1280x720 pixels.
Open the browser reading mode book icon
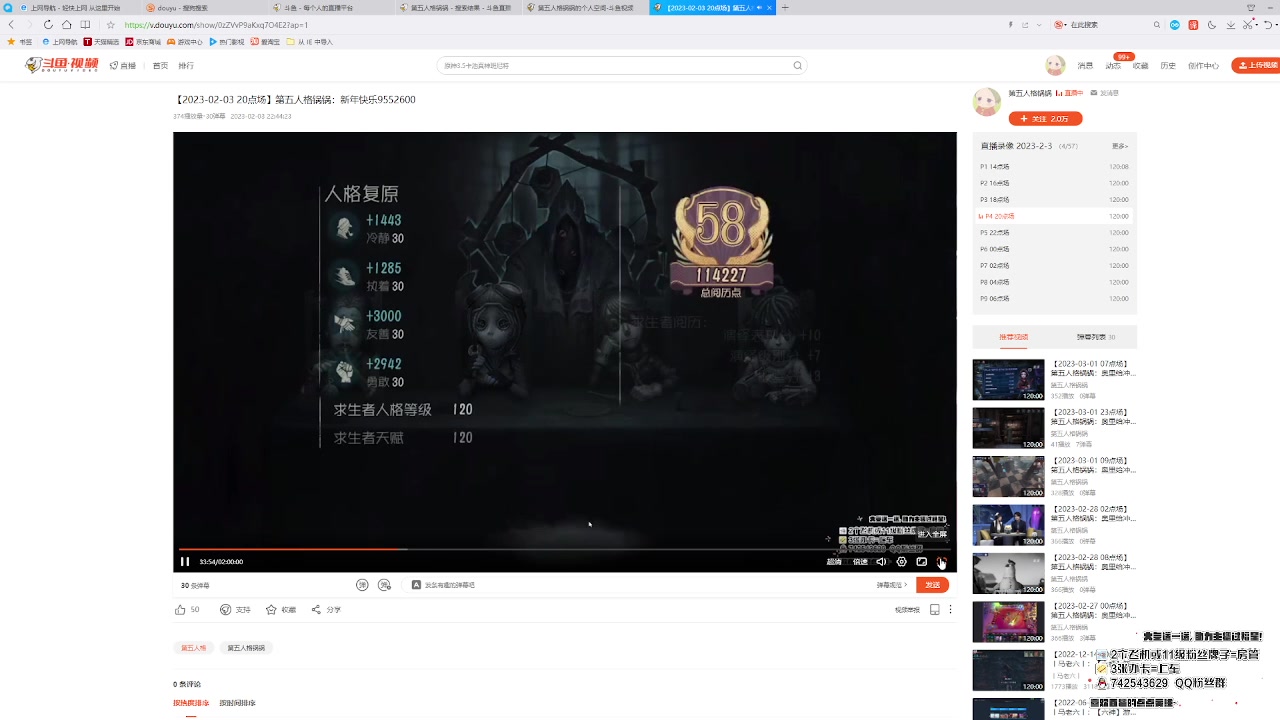85,24
